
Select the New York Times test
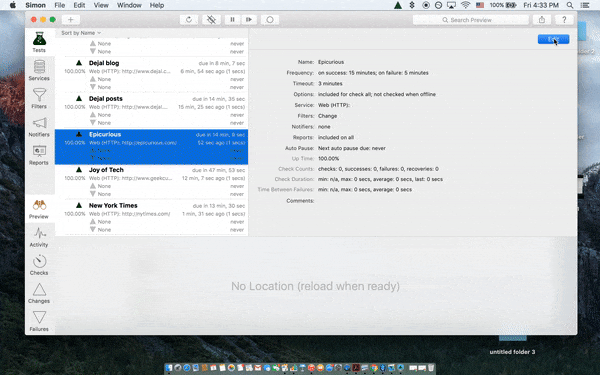coord(152,217)
